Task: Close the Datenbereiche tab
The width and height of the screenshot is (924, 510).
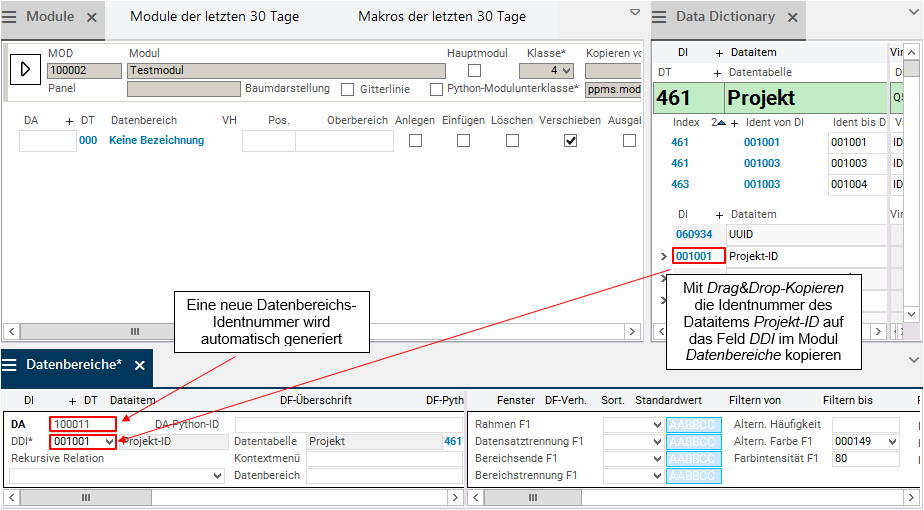Action: tap(140, 366)
